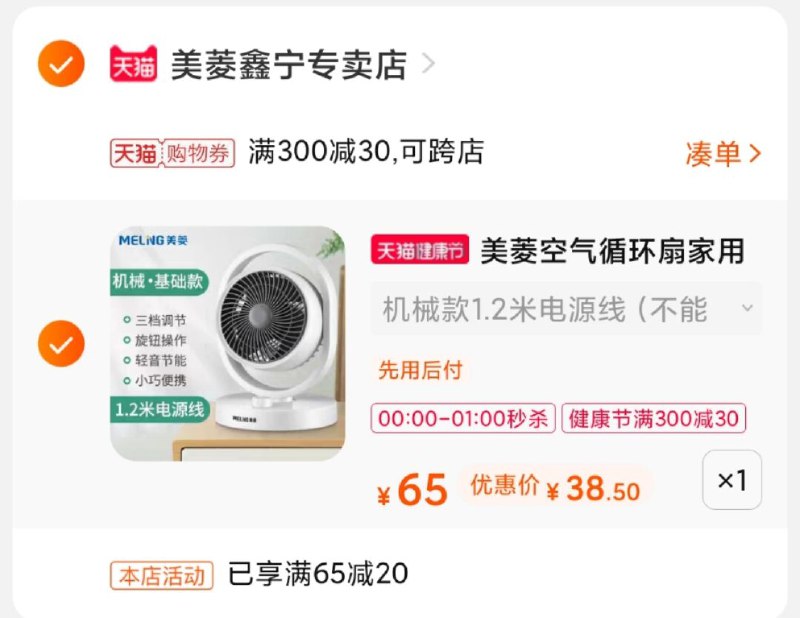Click the red 天猫 logo icon
The width and height of the screenshot is (800, 618).
134,64
